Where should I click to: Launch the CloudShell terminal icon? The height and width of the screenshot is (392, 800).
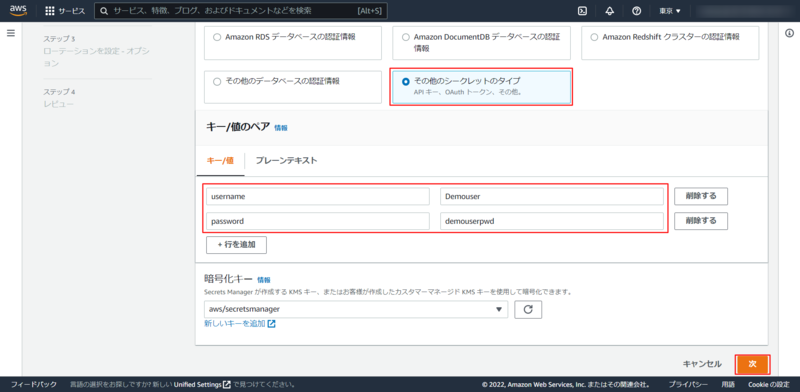coord(582,11)
